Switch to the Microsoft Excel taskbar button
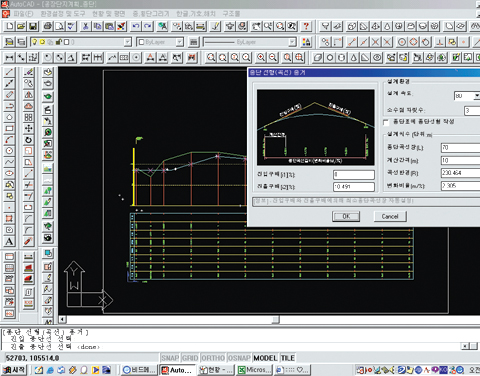This screenshot has width=480, height=376. point(254,370)
